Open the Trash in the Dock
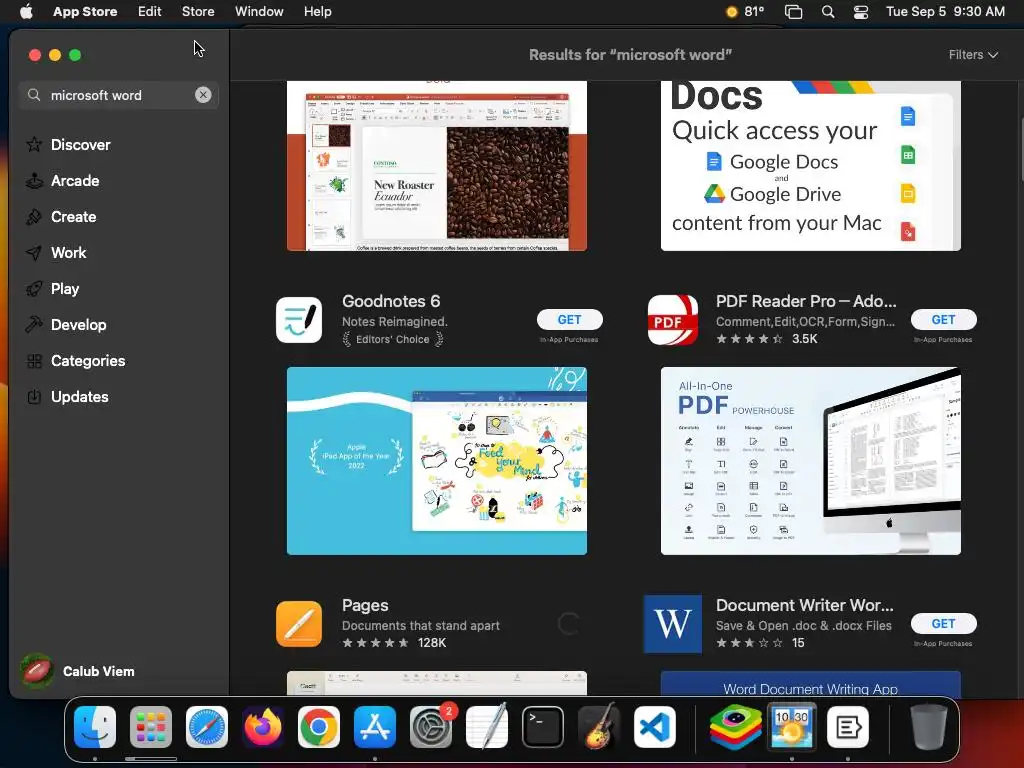The width and height of the screenshot is (1024, 768). 929,727
